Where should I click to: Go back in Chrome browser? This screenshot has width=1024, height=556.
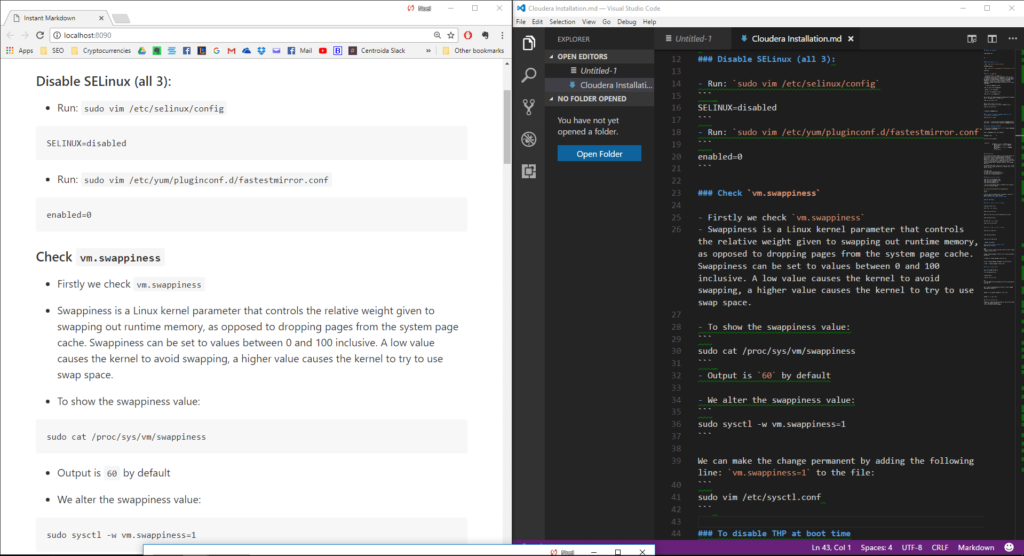[x=10, y=35]
